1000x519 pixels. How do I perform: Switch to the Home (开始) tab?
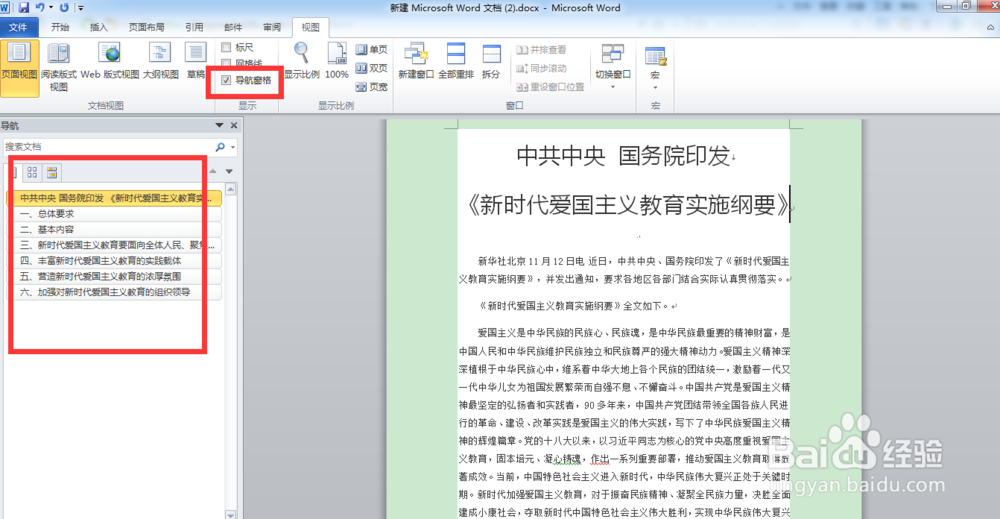(x=60, y=27)
